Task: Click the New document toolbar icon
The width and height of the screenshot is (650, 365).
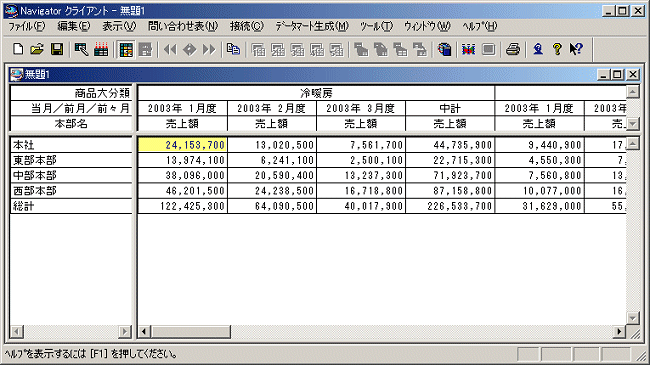Action: (x=18, y=49)
